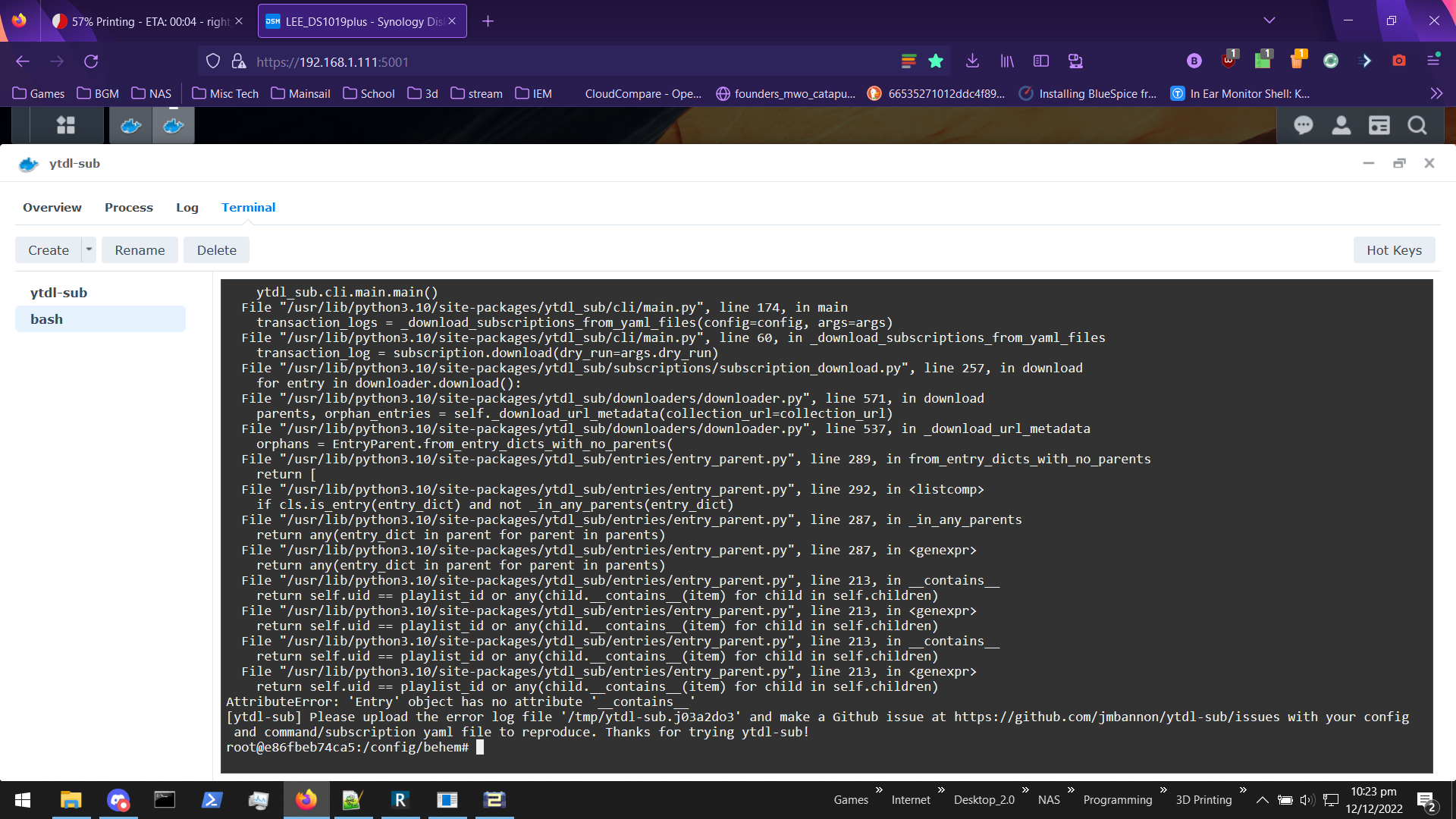
Task: Open the Create button dropdown arrow
Action: (89, 249)
